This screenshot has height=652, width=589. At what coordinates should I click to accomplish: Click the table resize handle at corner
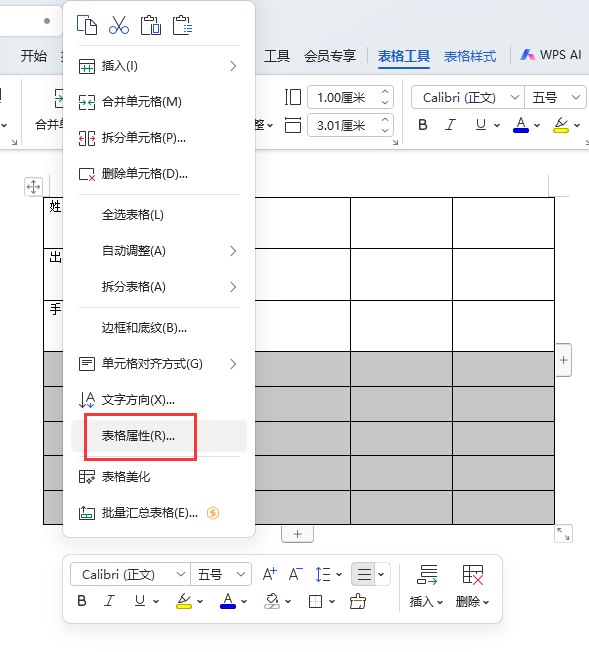coord(564,534)
